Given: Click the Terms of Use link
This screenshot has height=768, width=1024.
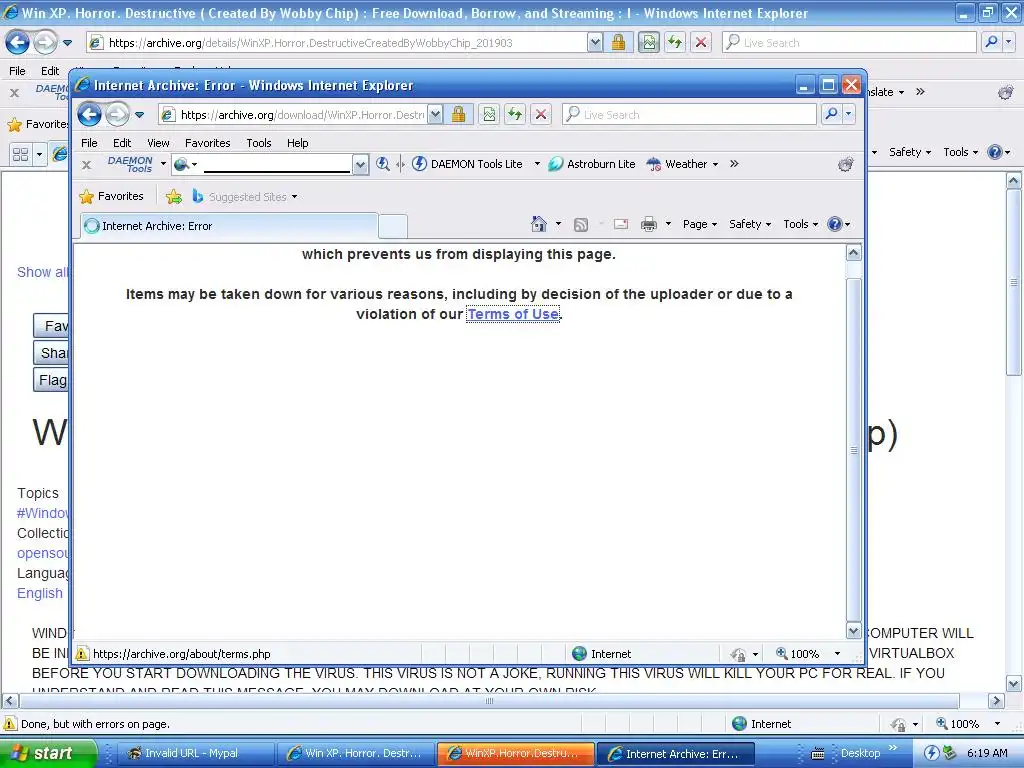Looking at the screenshot, I should (513, 314).
